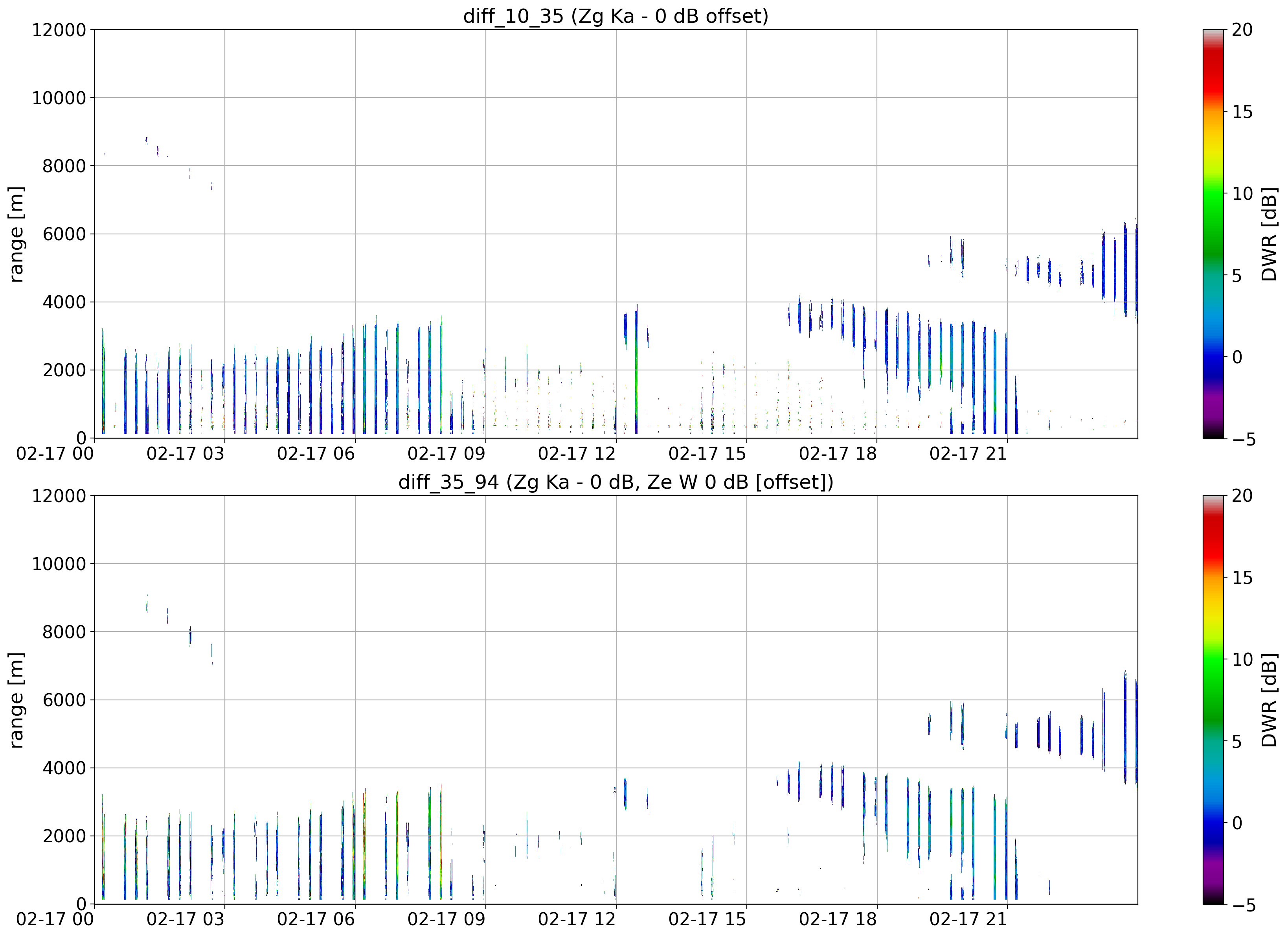
Task: Click "6000" y-tick in diff_35_94 plot
Action: coord(64,700)
